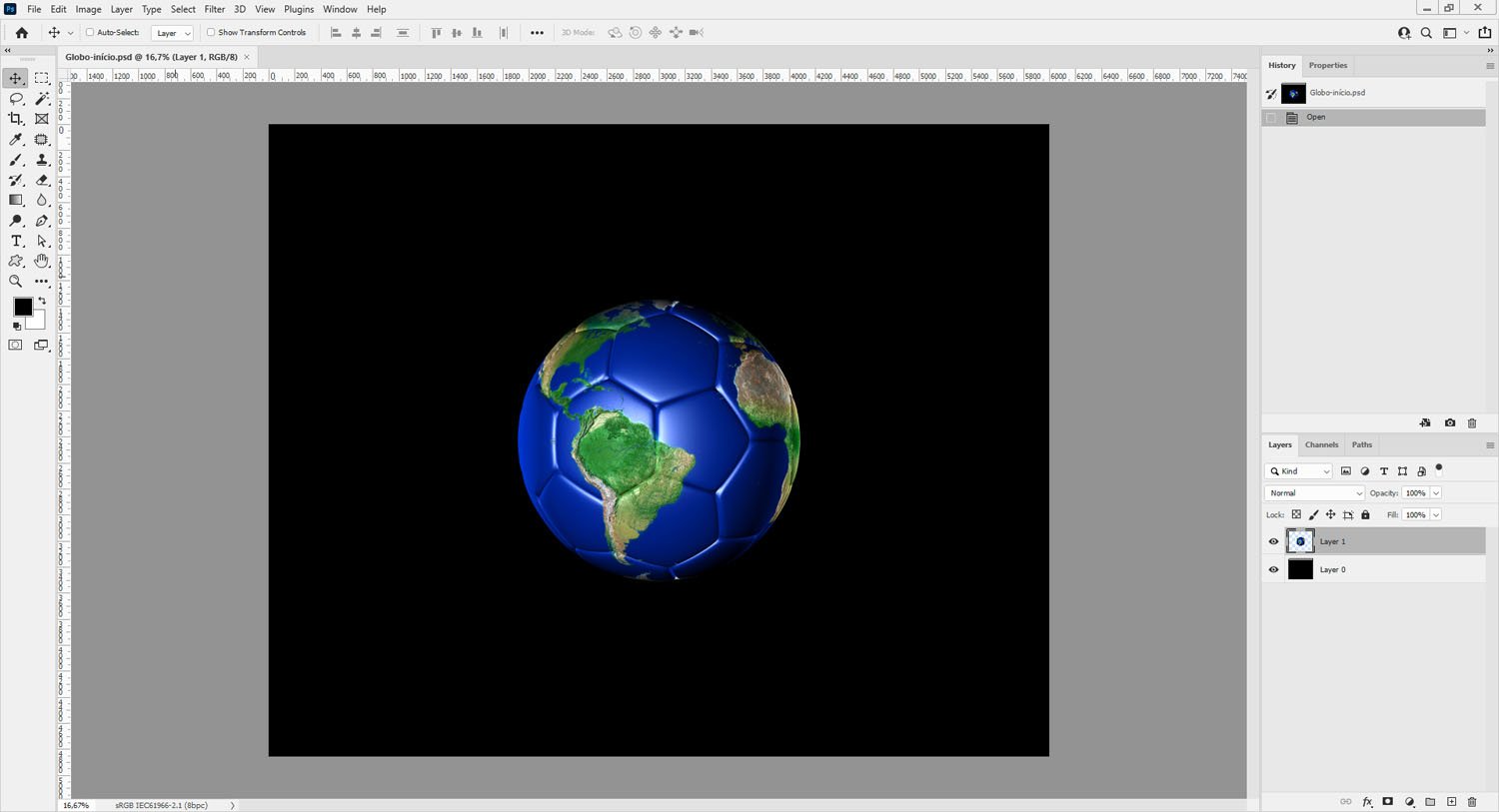This screenshot has height=812, width=1499.
Task: Swap foreground and background colors
Action: click(x=42, y=301)
